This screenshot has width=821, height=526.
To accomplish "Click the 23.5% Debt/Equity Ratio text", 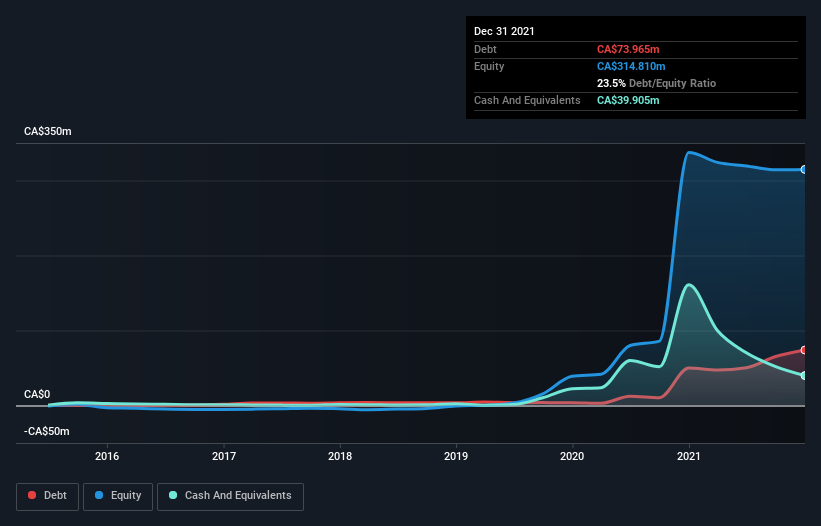I will tap(656, 83).
